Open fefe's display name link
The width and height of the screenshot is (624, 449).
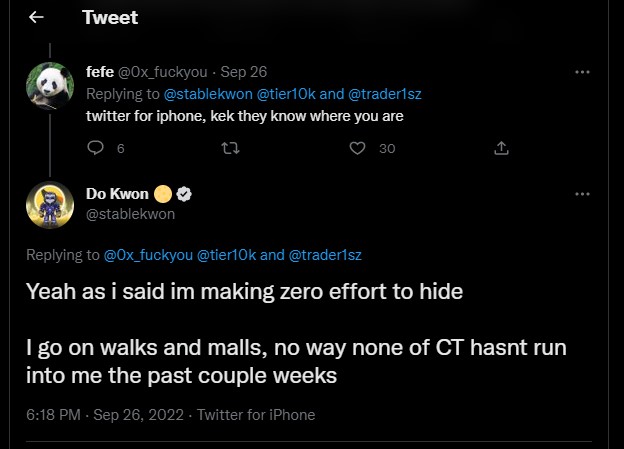99,72
